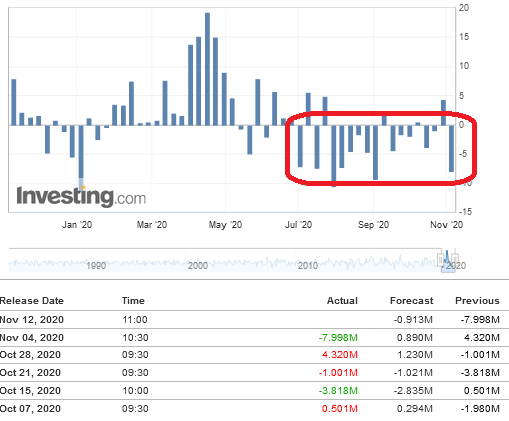509x421 pixels.
Task: Click the last negative bar at Nov '20
Action: 451,149
